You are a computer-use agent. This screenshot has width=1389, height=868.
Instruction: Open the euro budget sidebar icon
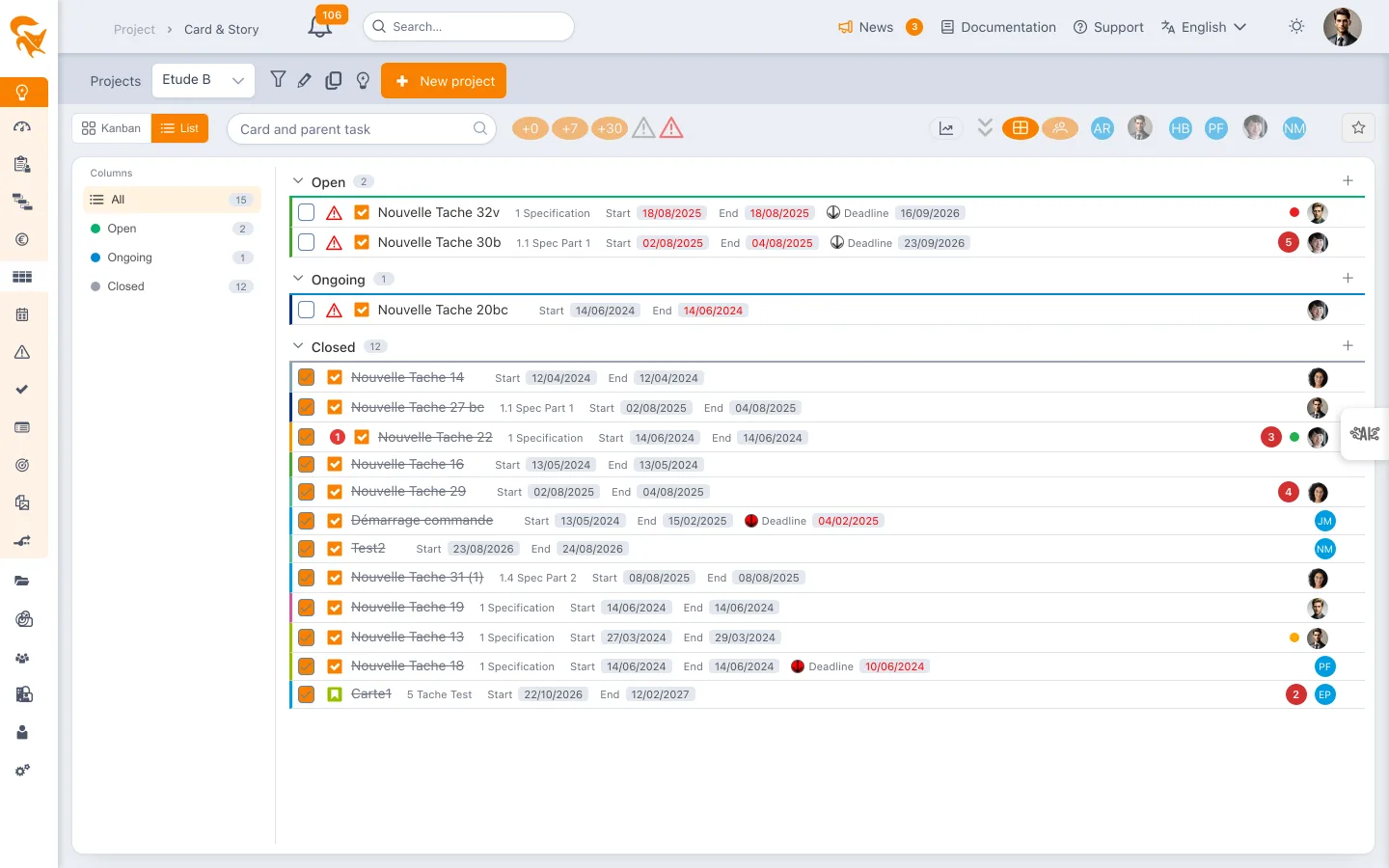coord(22,239)
